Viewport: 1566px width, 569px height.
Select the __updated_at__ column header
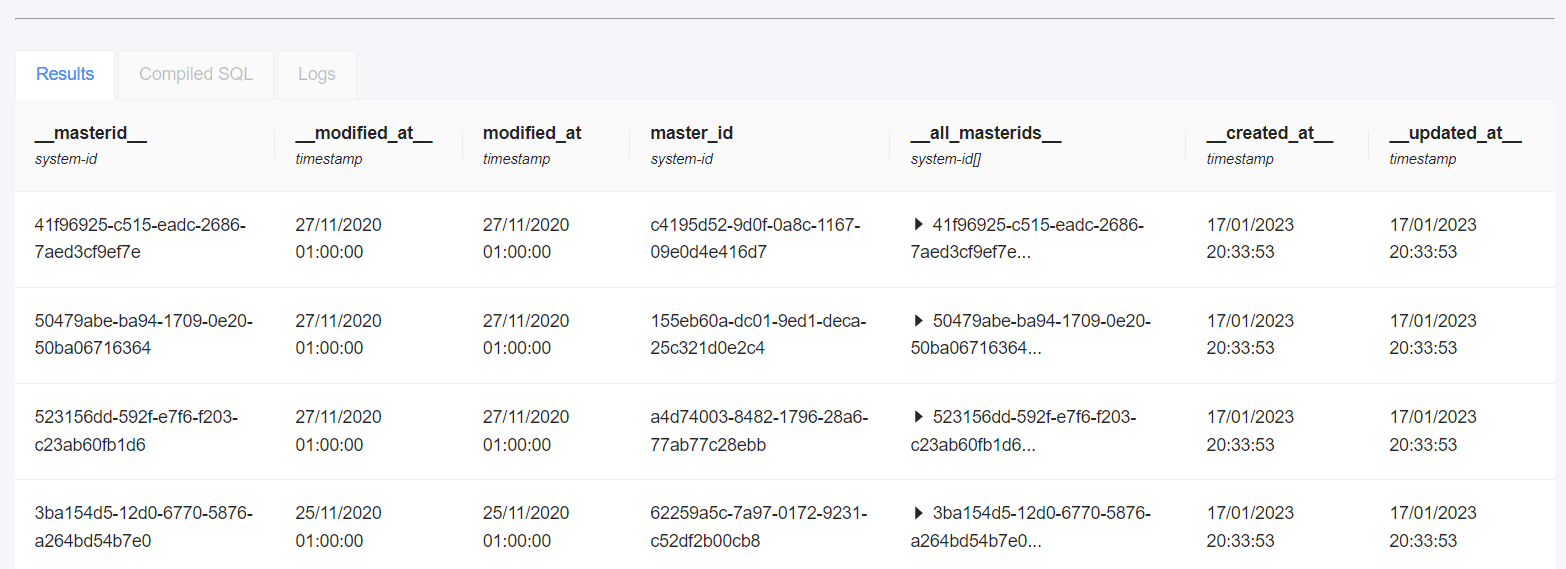click(x=1456, y=133)
